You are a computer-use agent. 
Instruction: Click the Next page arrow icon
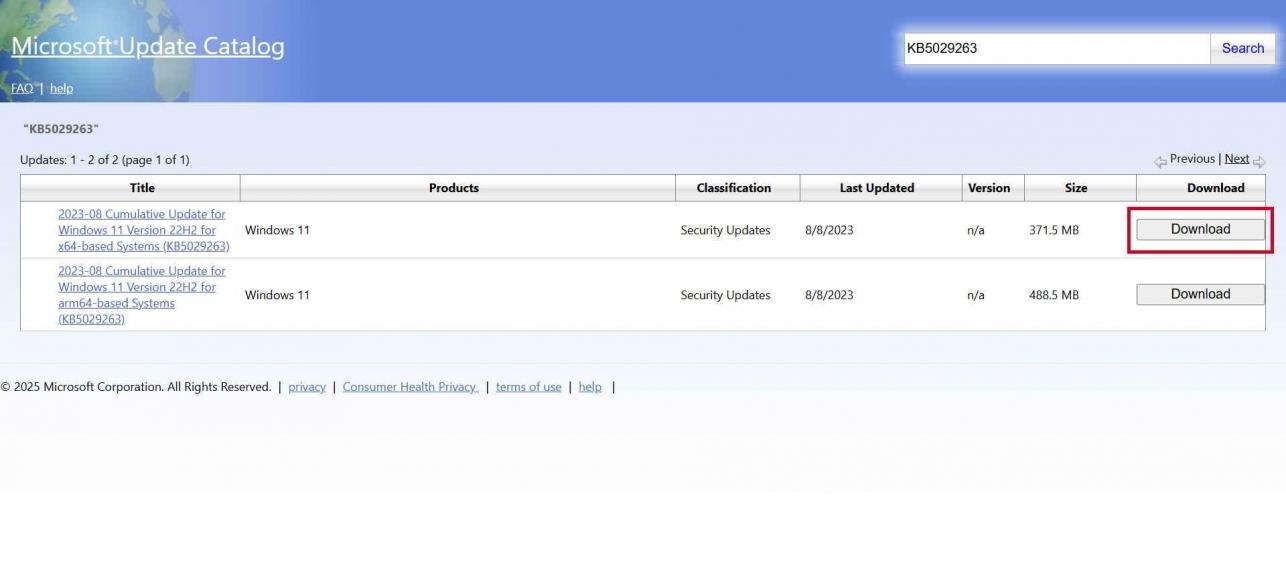[1259, 161]
